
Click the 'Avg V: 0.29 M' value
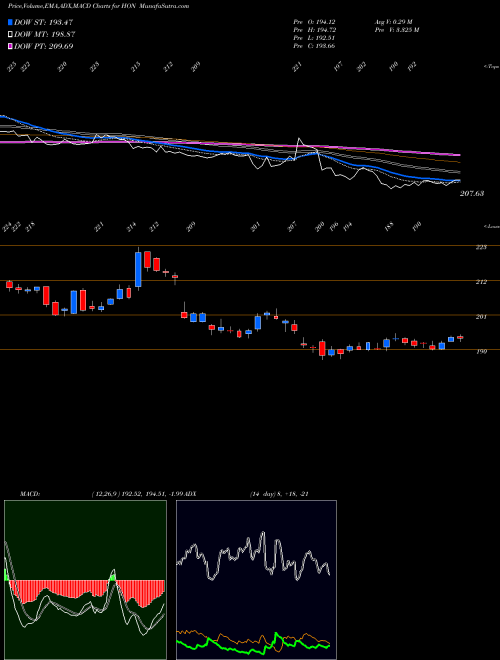pyautogui.click(x=394, y=21)
